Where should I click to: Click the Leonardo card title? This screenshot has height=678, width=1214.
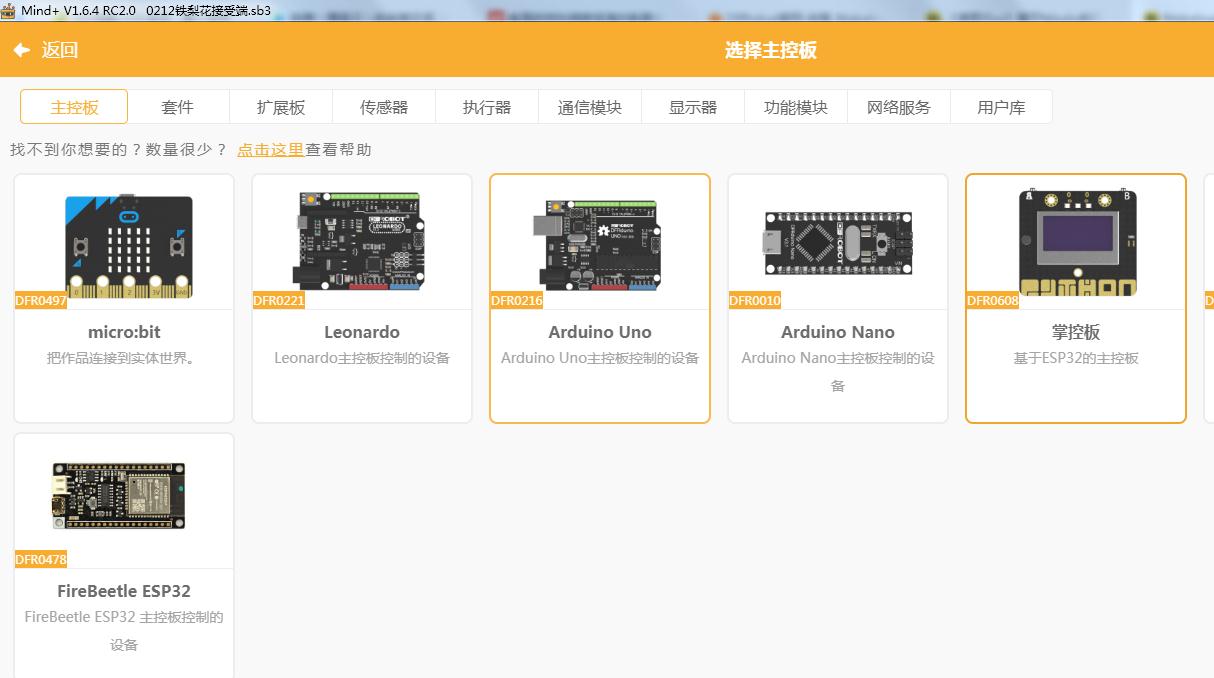362,332
